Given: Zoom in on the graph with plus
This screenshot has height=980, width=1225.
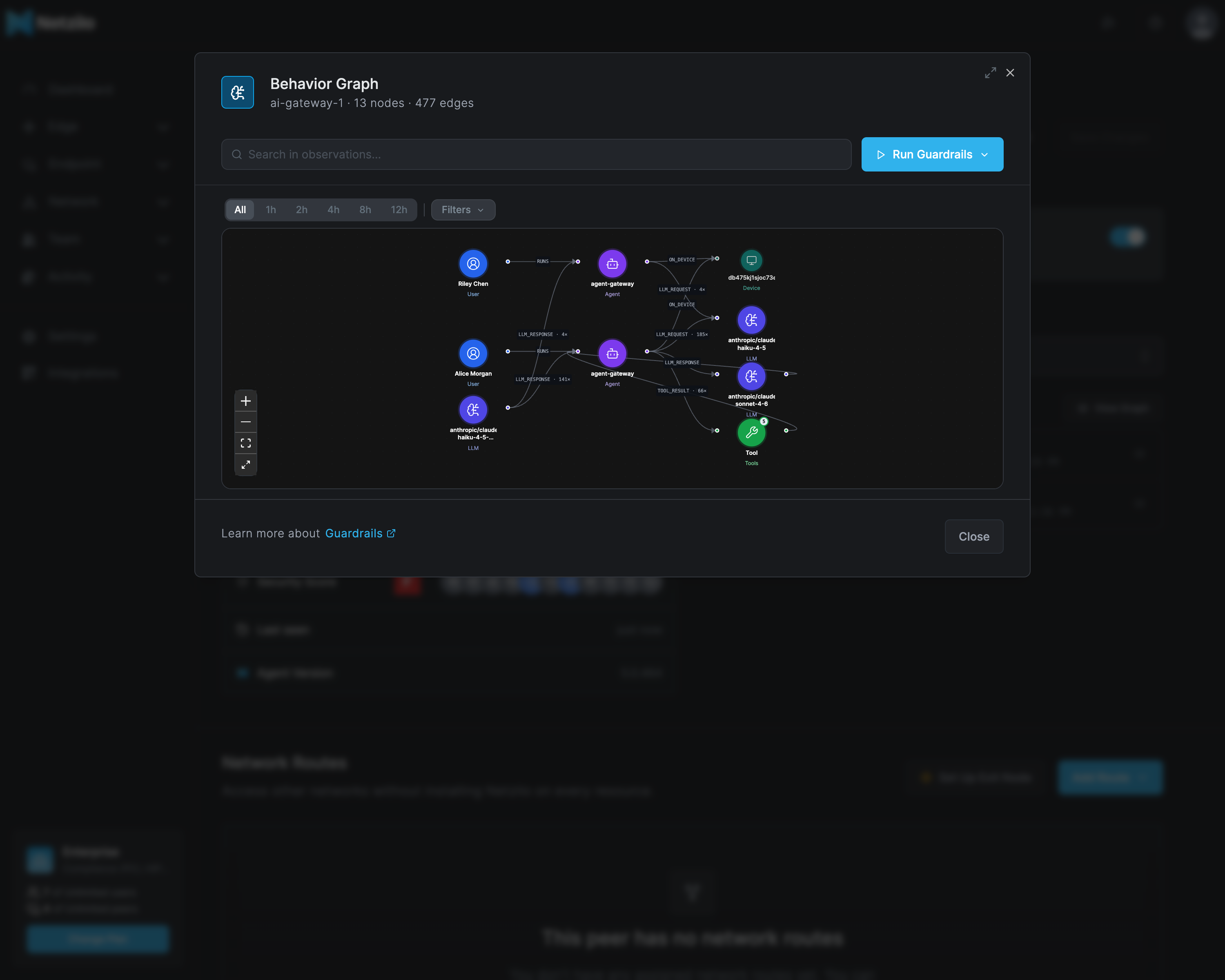Looking at the screenshot, I should tap(245, 401).
